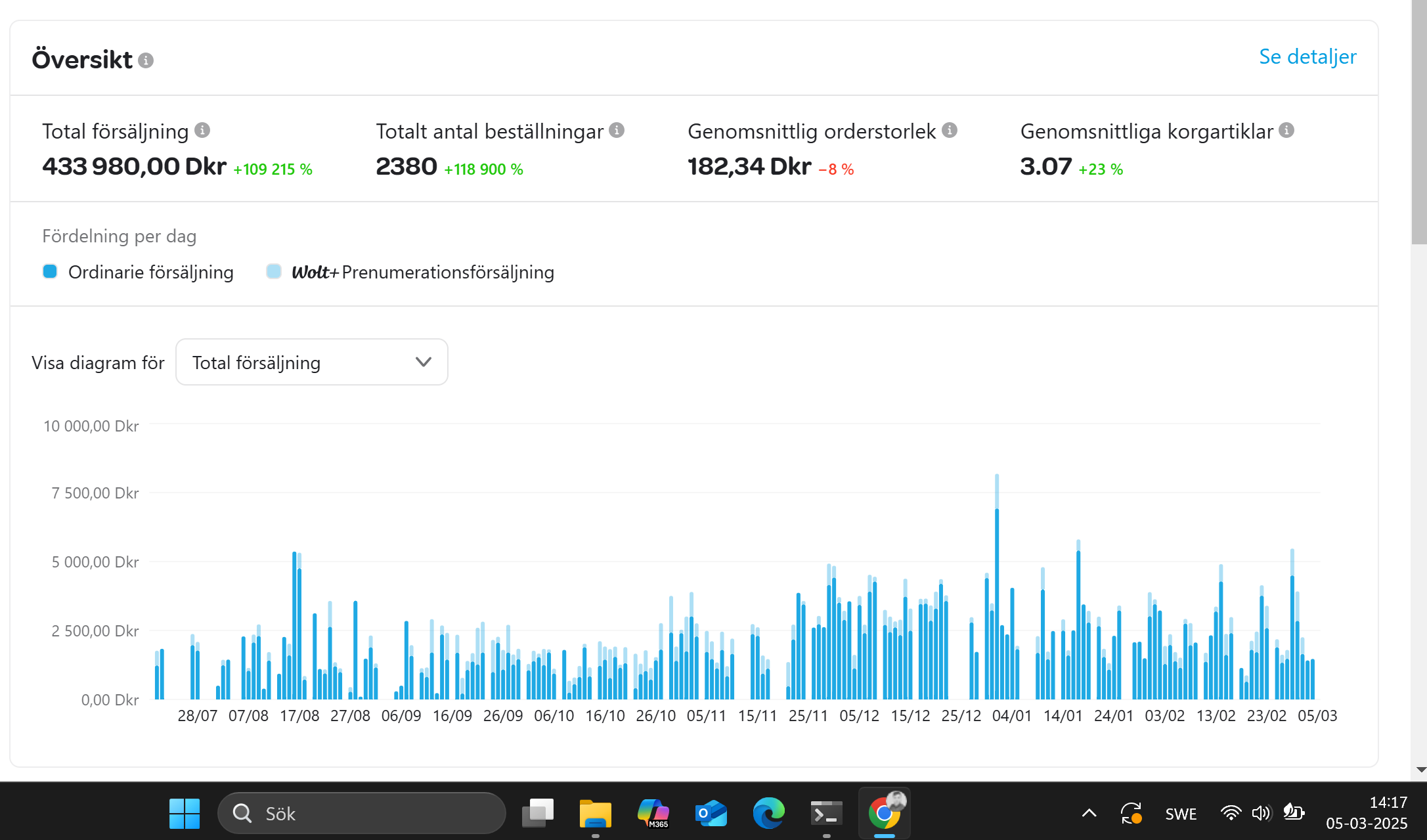Click SWE language switcher in tray
This screenshot has height=840, width=1427.
point(1180,814)
